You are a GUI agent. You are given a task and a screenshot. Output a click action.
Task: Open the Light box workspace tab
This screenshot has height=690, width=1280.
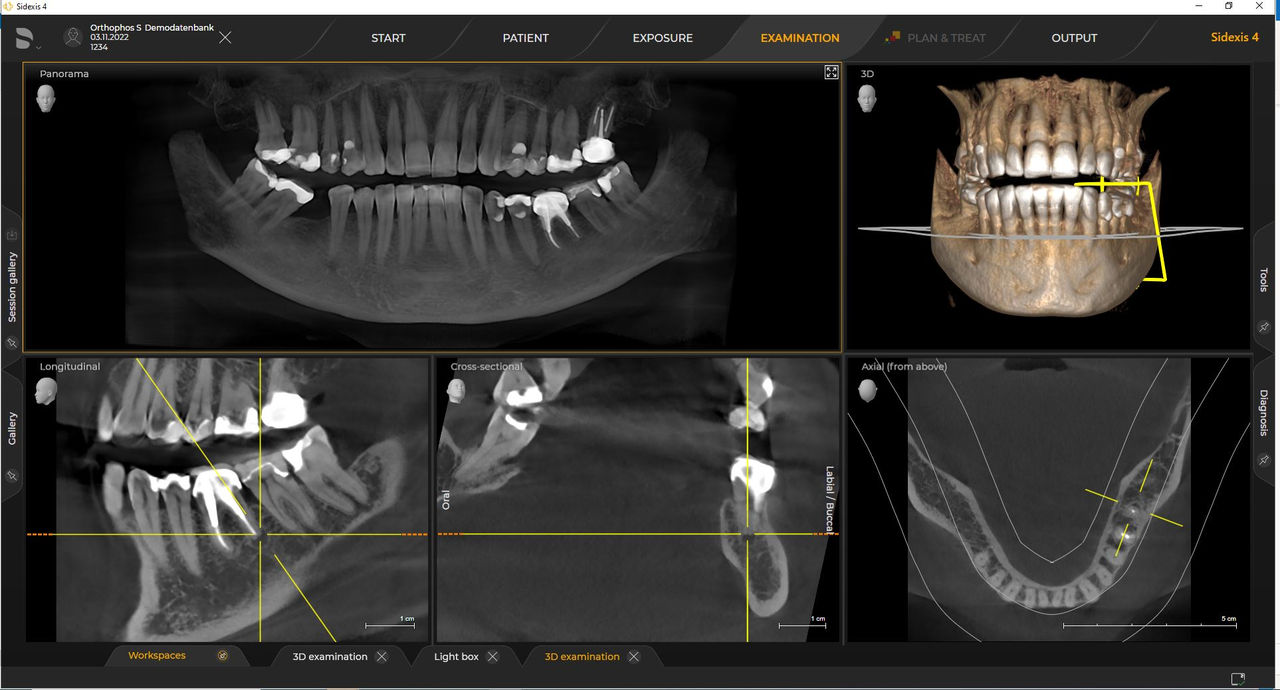(x=455, y=656)
